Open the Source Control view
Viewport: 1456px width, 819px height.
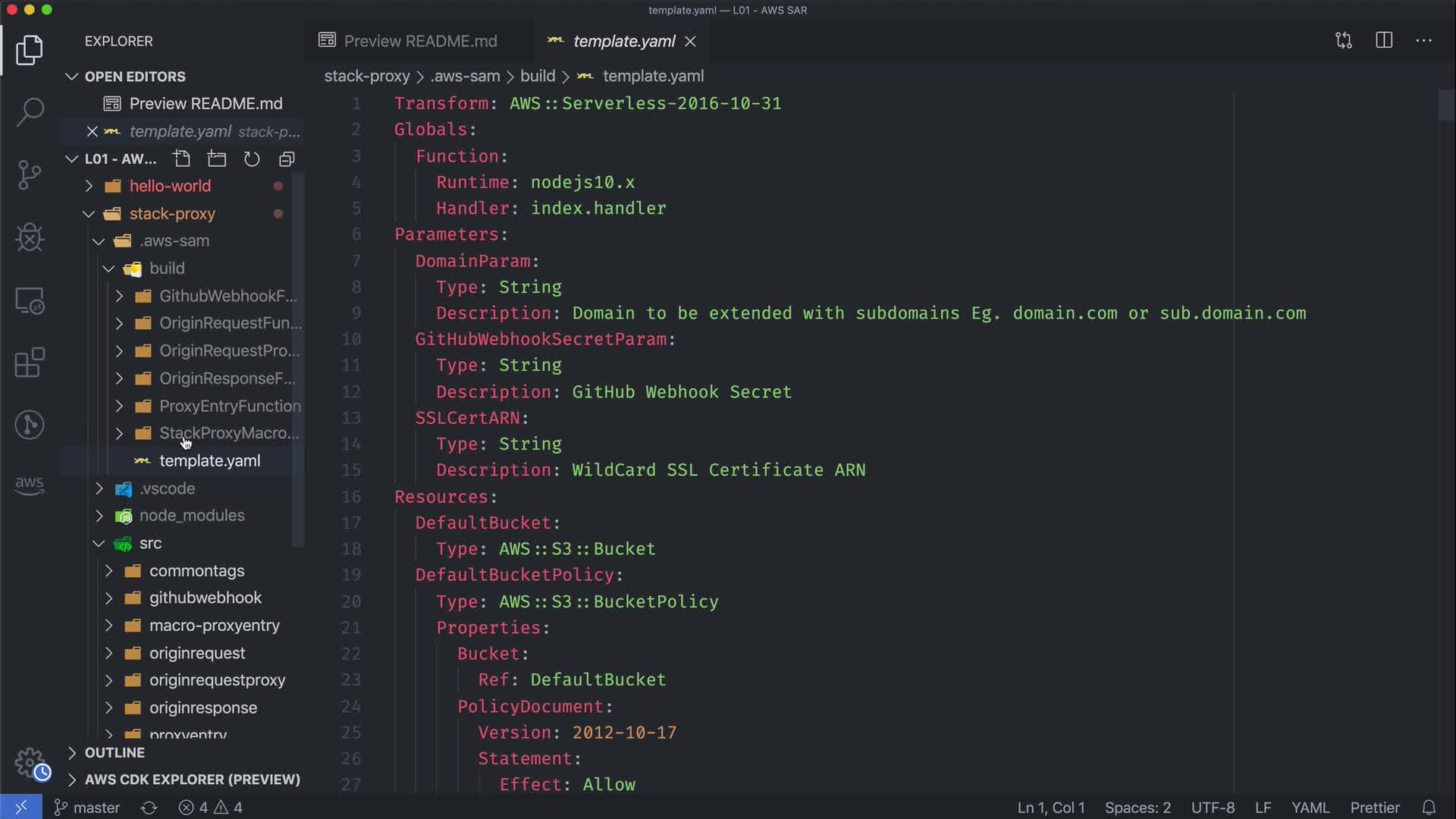[30, 175]
